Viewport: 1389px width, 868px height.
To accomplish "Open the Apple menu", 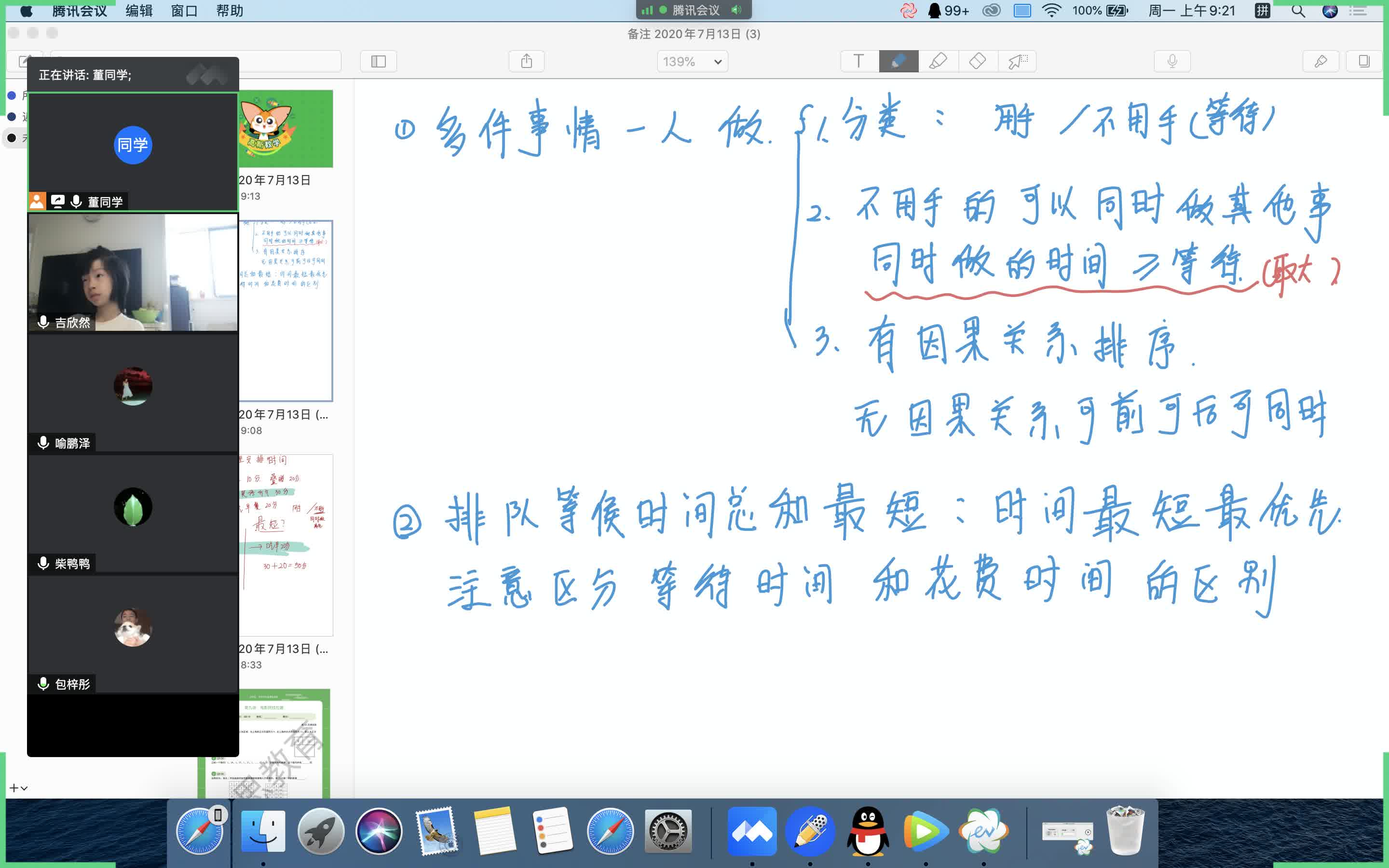I will 27,11.
